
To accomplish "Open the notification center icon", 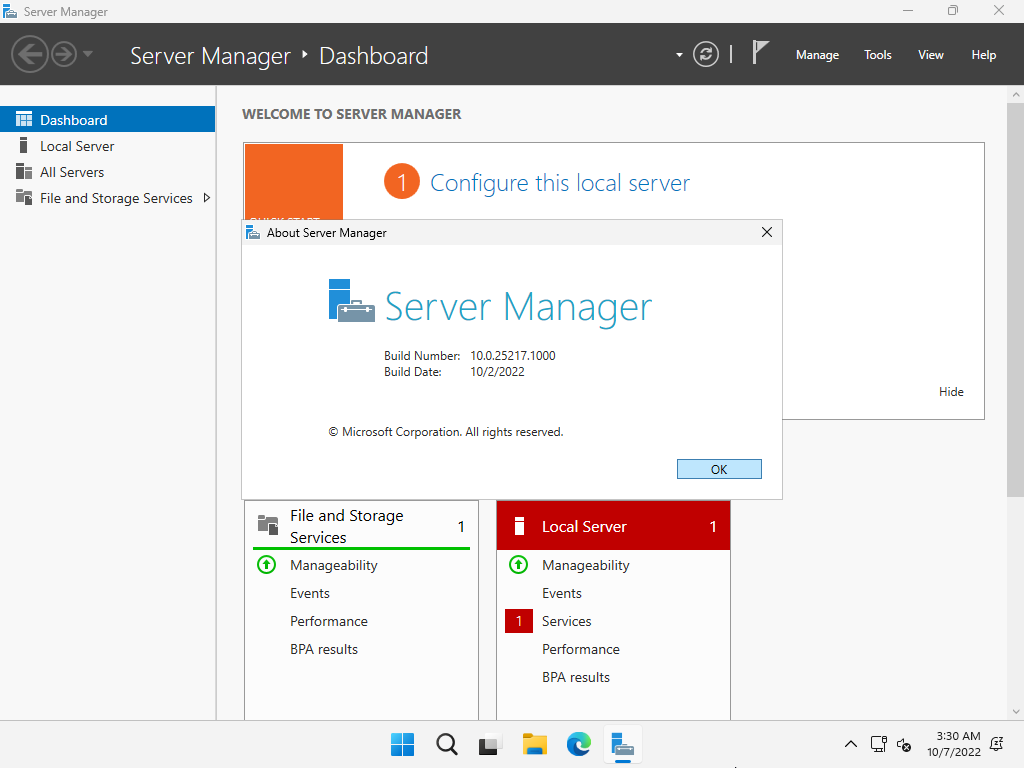I will (x=997, y=744).
